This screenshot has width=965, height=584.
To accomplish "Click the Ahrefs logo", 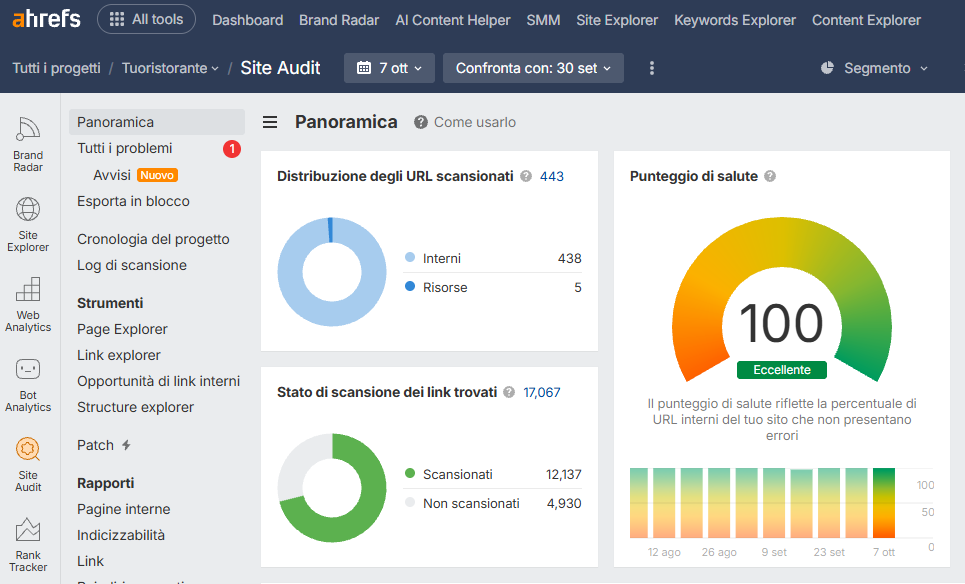I will tap(46, 19).
